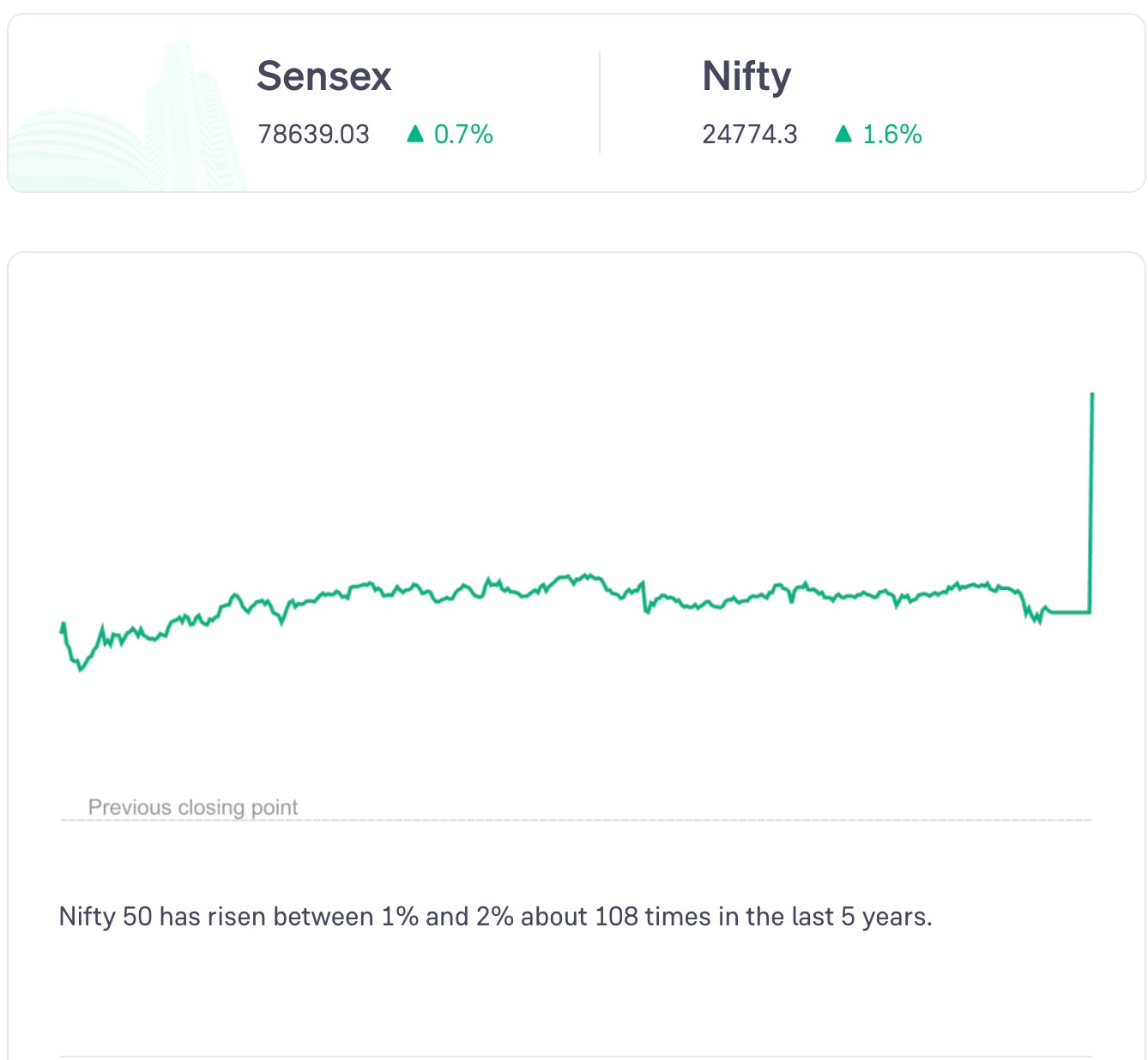Select the Nifty value 24774.3
This screenshot has height=1060, width=1148.
750,135
